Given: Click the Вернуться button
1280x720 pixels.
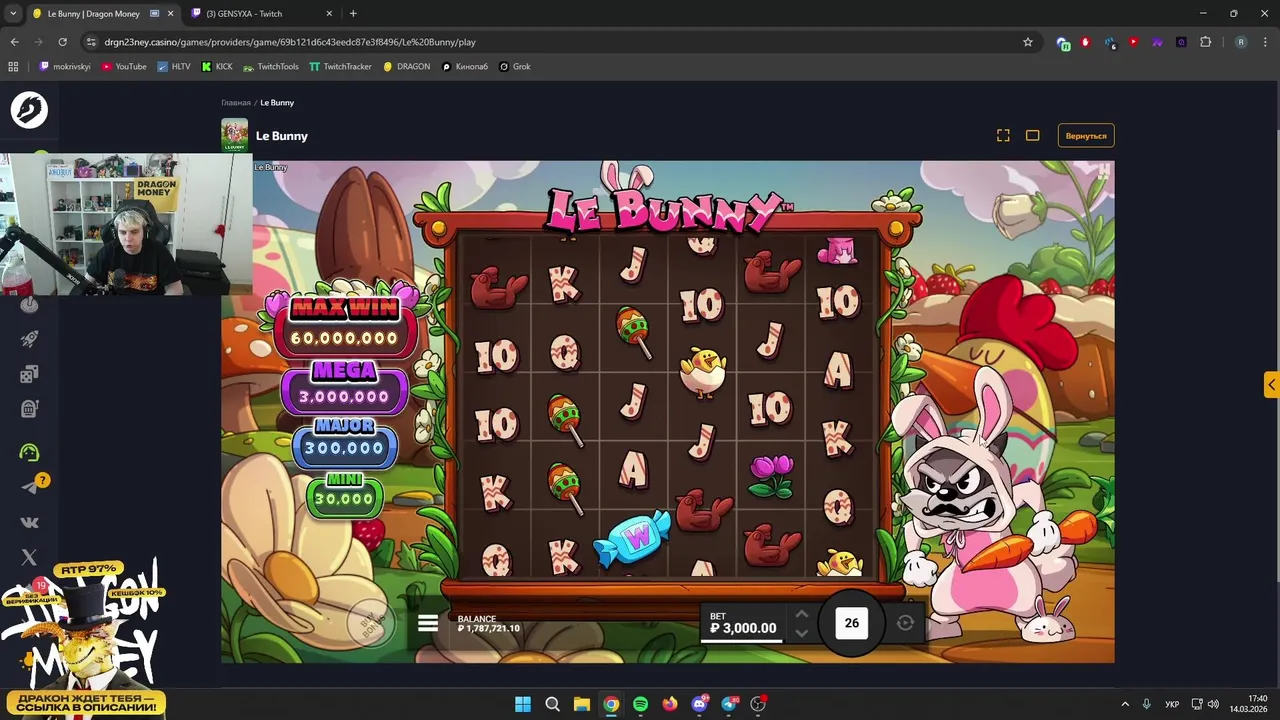Looking at the screenshot, I should 1086,135.
